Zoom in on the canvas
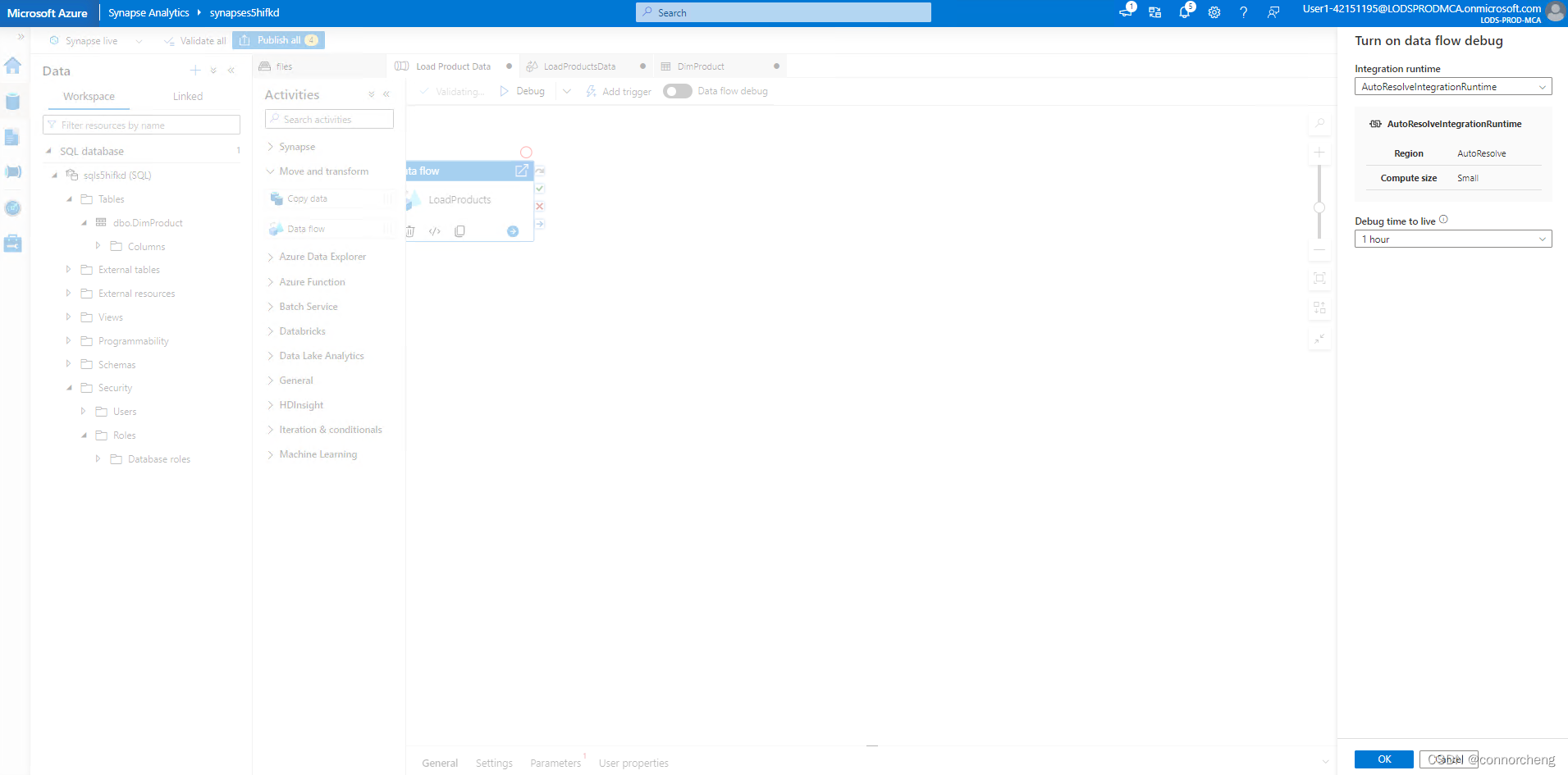Viewport: 1568px width, 775px height. tap(1319, 153)
